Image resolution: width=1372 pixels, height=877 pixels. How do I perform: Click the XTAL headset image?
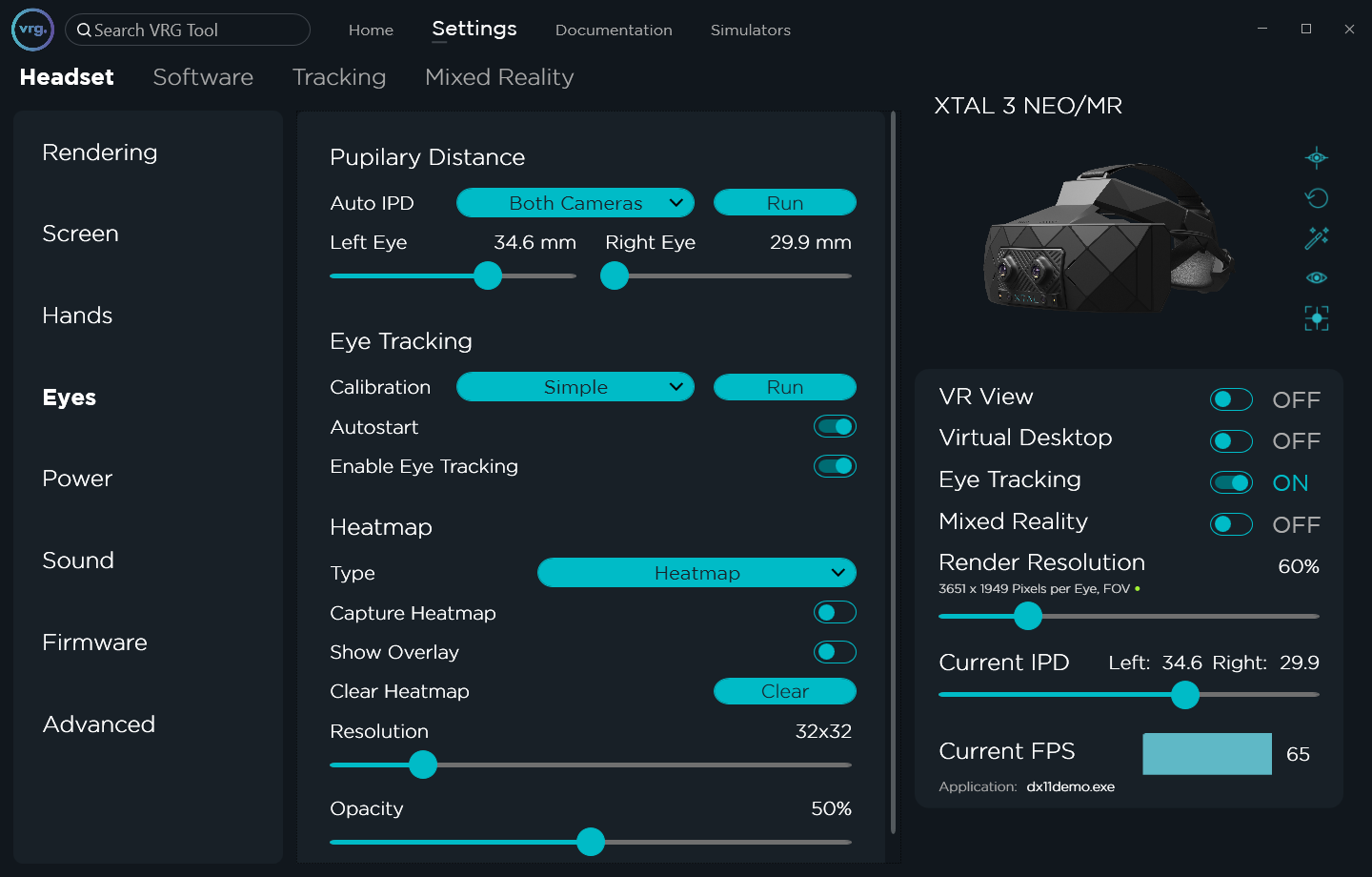coord(1107,238)
